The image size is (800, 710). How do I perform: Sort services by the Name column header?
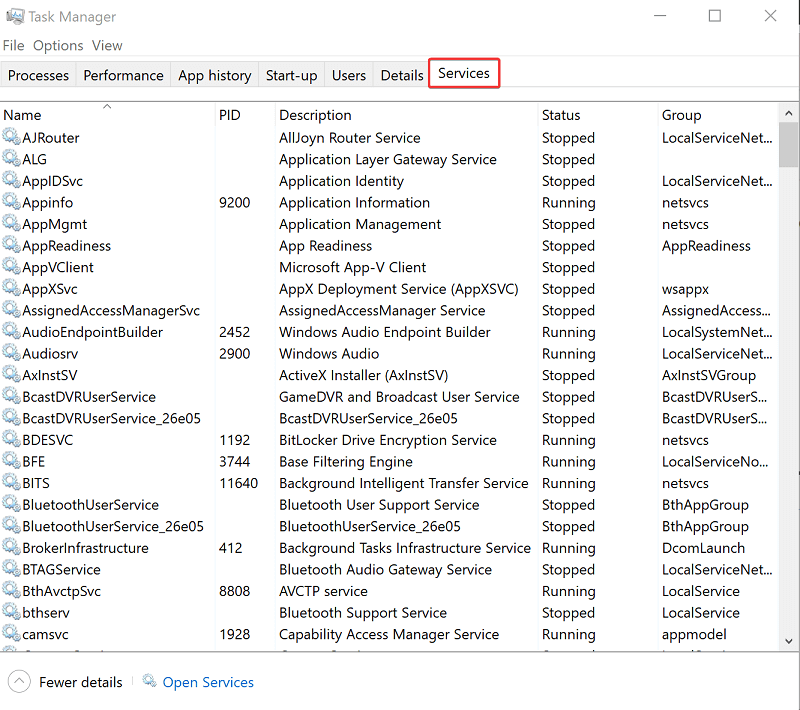107,115
